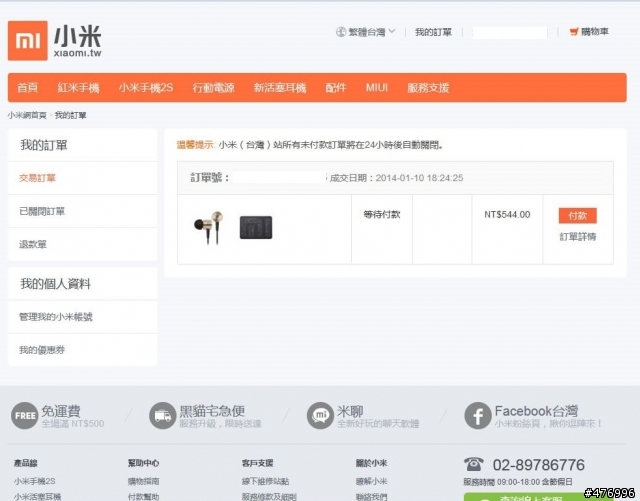Click the earphone product thumbnail
The height and width of the screenshot is (501, 640).
tap(209, 227)
